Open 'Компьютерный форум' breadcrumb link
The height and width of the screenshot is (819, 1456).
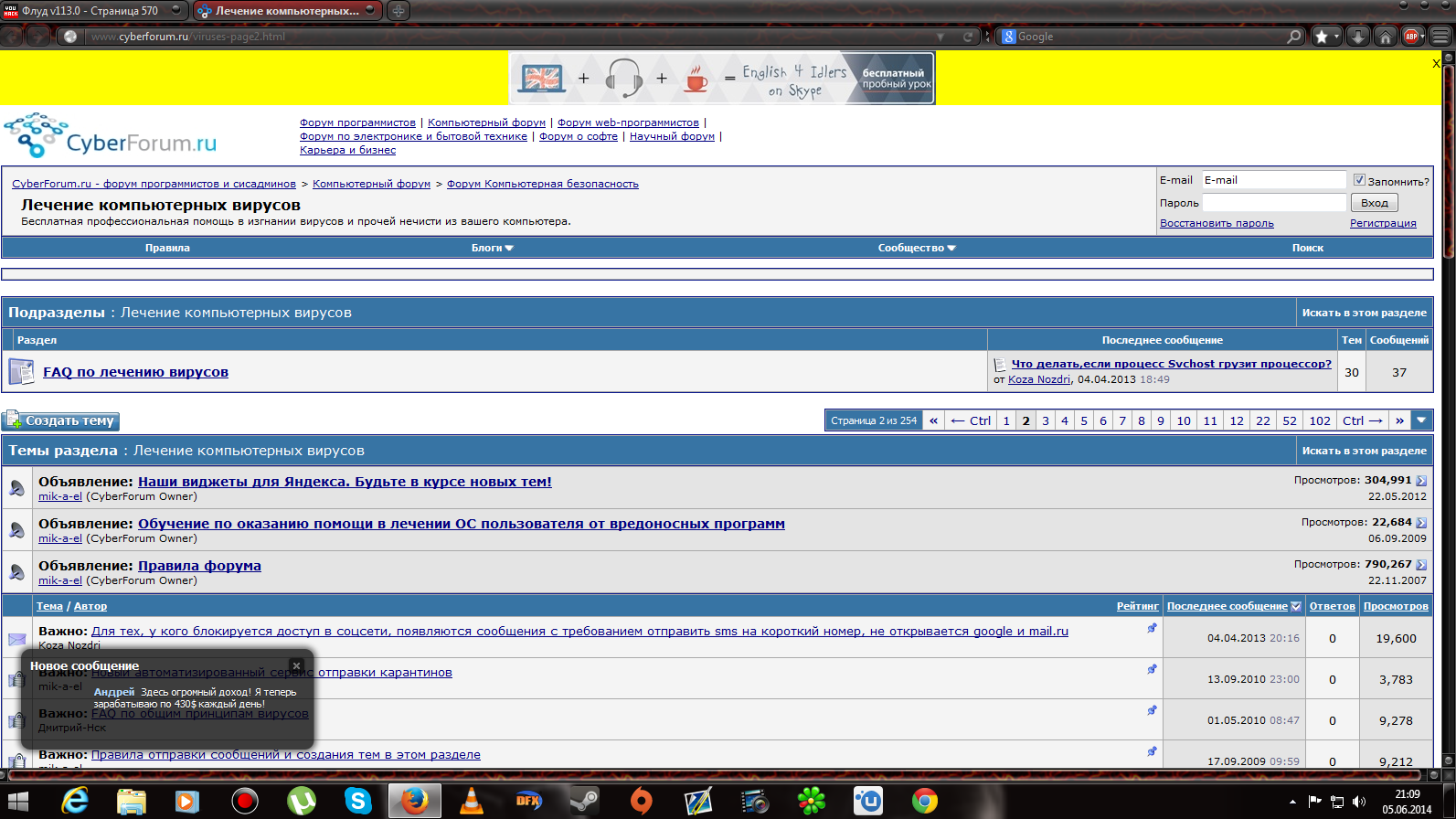point(371,184)
